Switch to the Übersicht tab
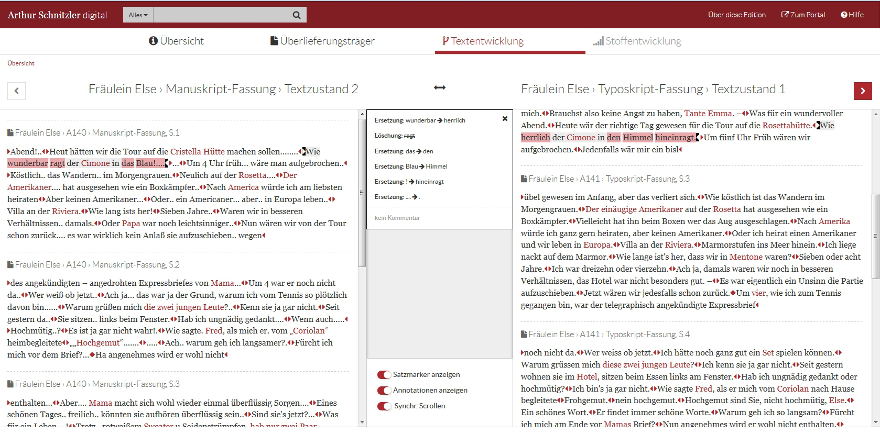 pyautogui.click(x=176, y=41)
